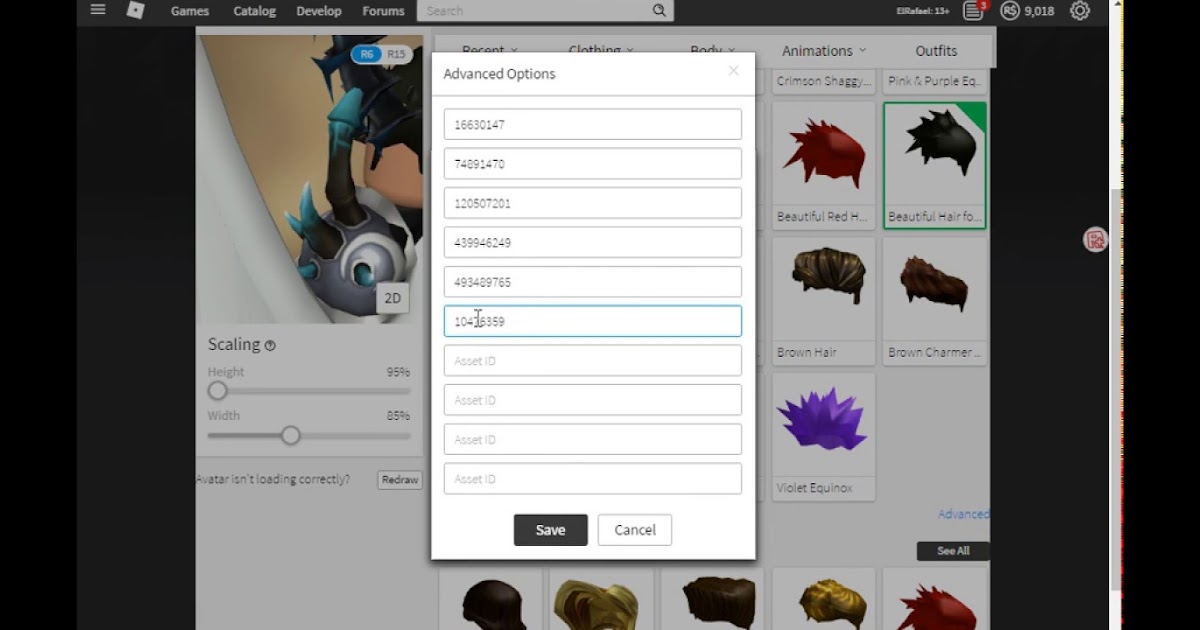Image resolution: width=1200 pixels, height=630 pixels.
Task: Click the Crimson Shaggy item label
Action: point(824,81)
